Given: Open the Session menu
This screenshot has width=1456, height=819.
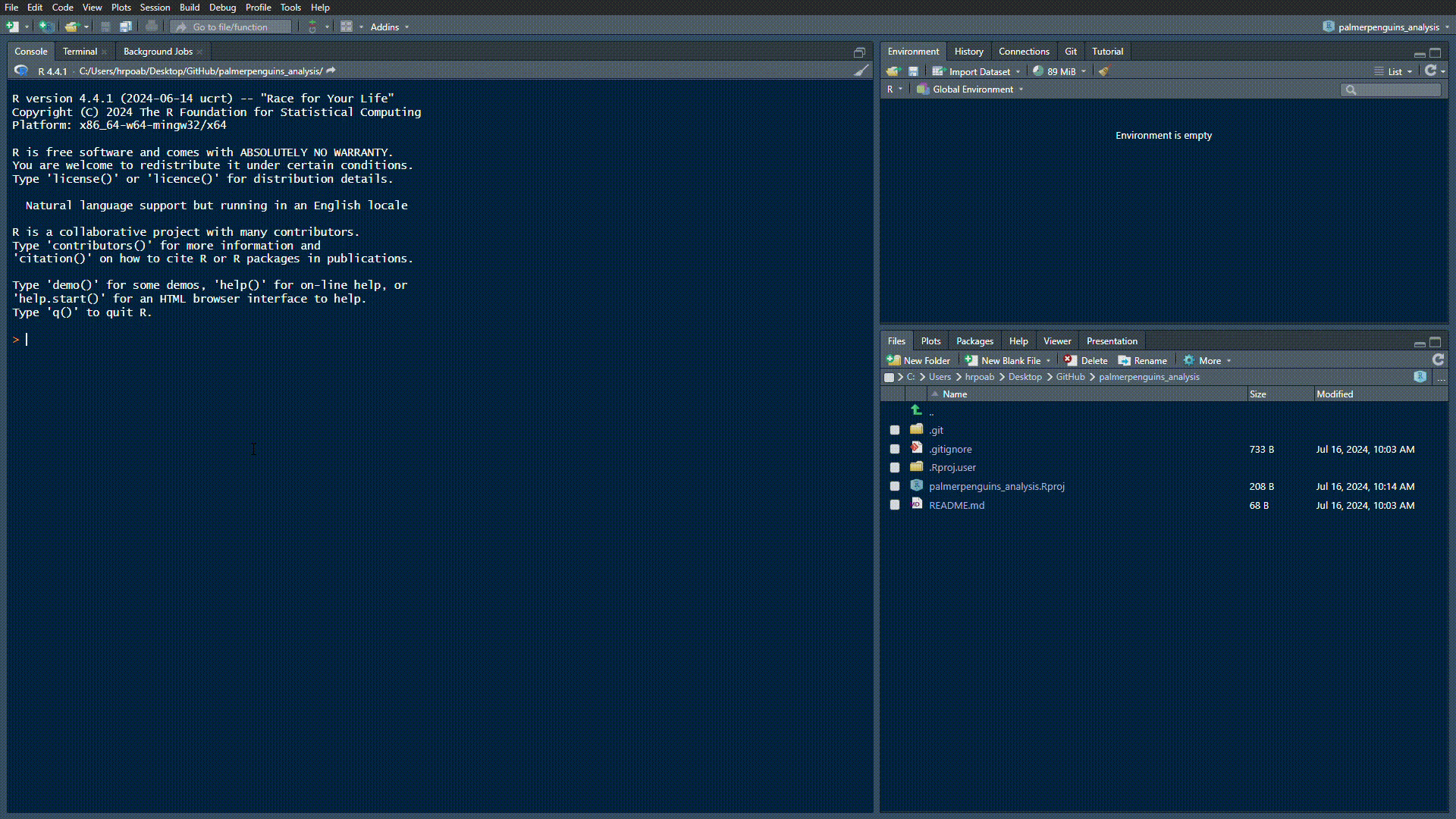Looking at the screenshot, I should (155, 8).
